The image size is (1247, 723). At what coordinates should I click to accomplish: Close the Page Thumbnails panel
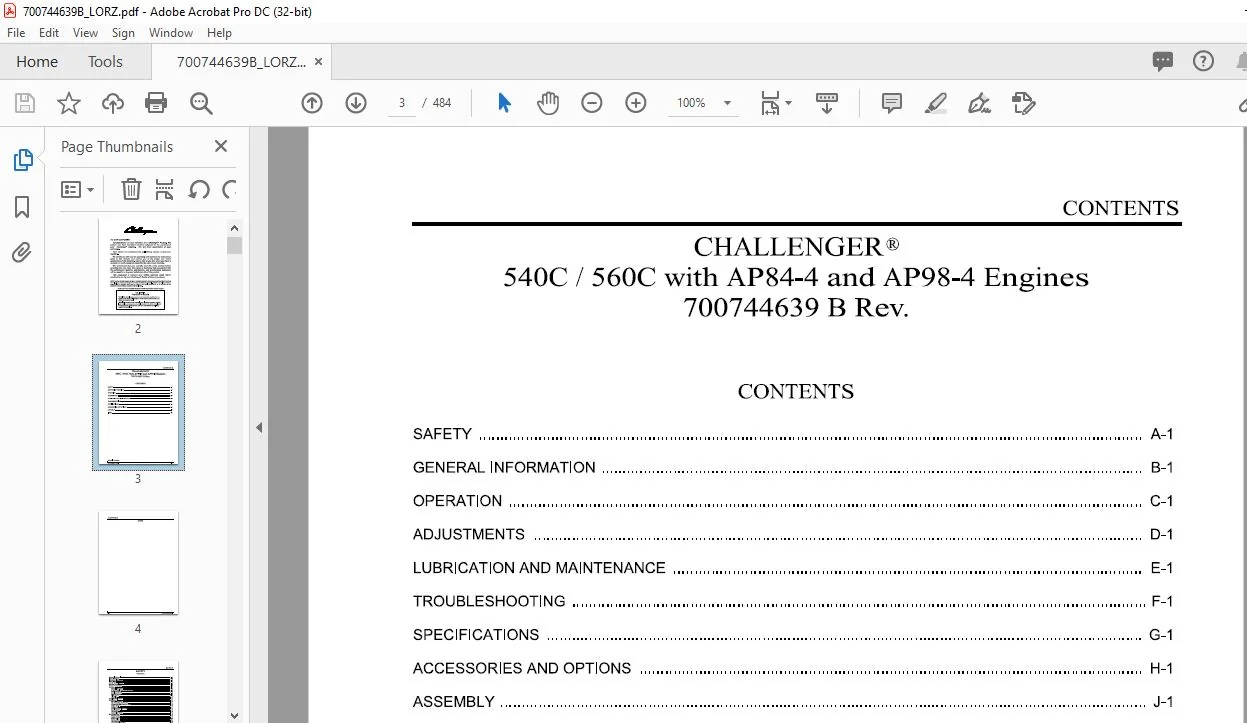click(x=221, y=146)
